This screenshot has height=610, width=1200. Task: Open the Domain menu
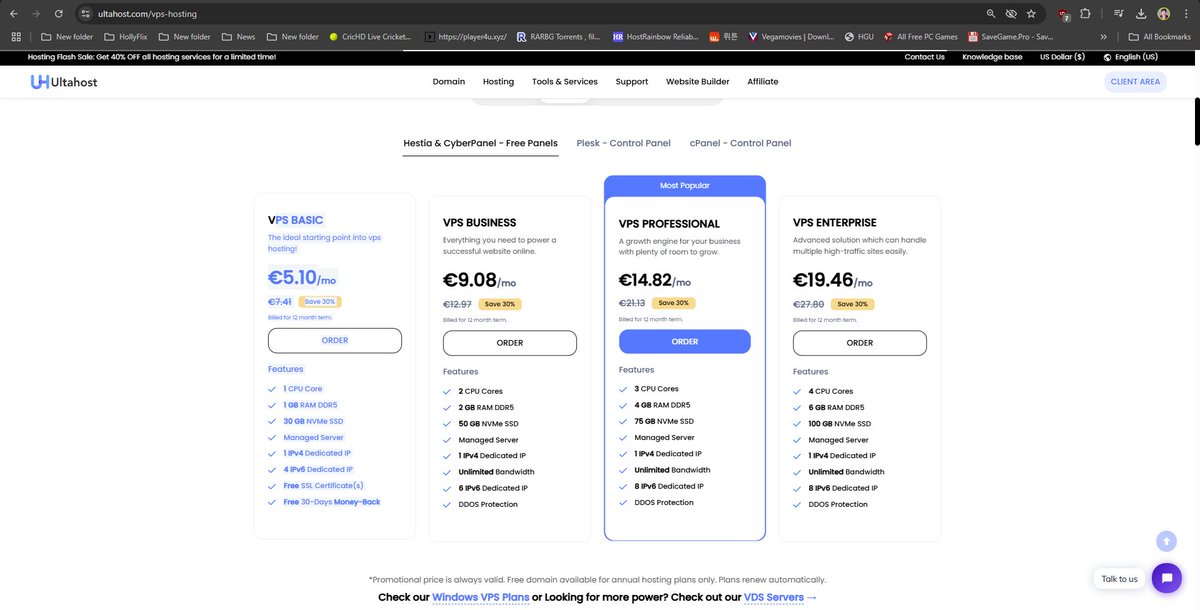coord(449,82)
